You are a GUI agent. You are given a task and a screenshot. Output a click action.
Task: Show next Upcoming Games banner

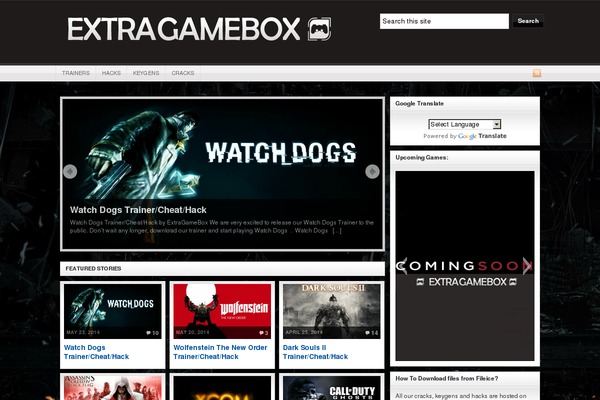pos(527,265)
